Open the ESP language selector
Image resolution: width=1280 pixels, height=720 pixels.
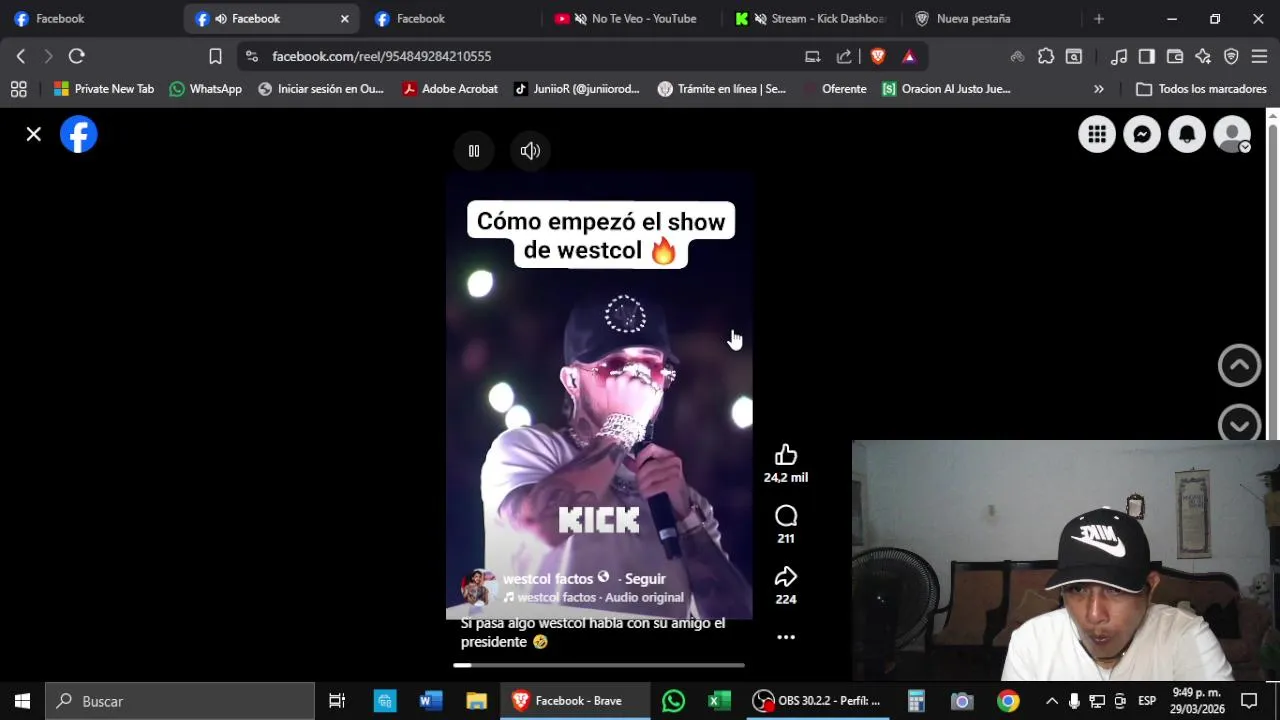(x=1147, y=701)
